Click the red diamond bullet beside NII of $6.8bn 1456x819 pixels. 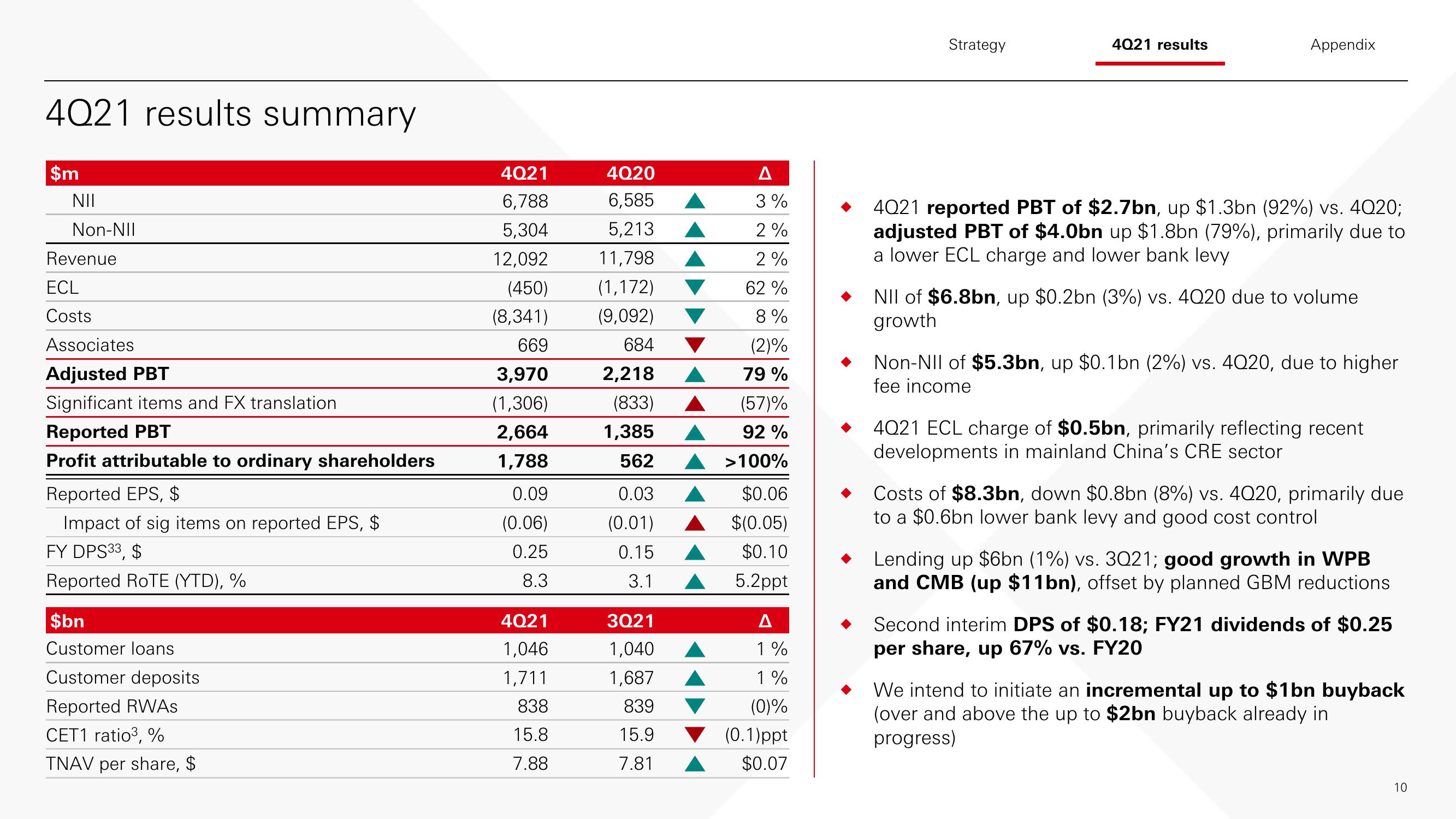point(845,296)
